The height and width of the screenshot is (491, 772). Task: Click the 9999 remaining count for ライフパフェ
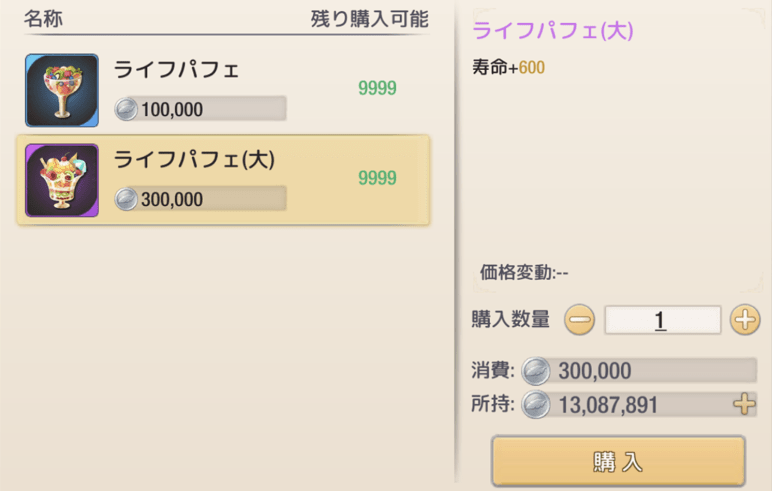coord(377,88)
